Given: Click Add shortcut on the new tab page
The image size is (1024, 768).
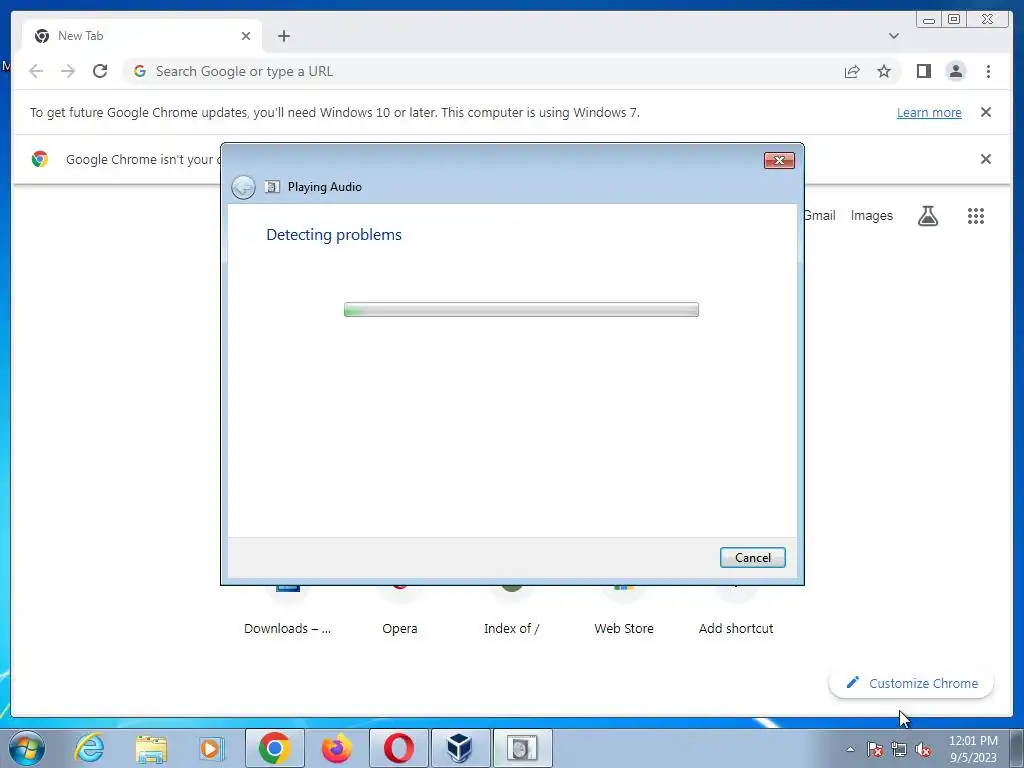Looking at the screenshot, I should pyautogui.click(x=736, y=611).
